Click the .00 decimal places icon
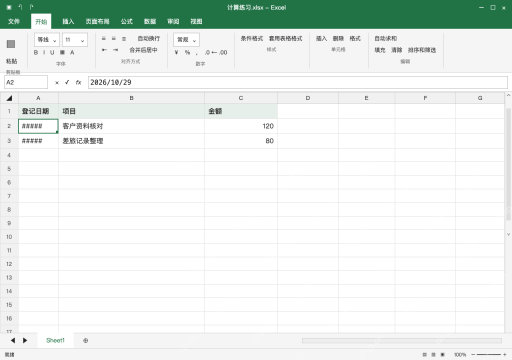 point(223,52)
